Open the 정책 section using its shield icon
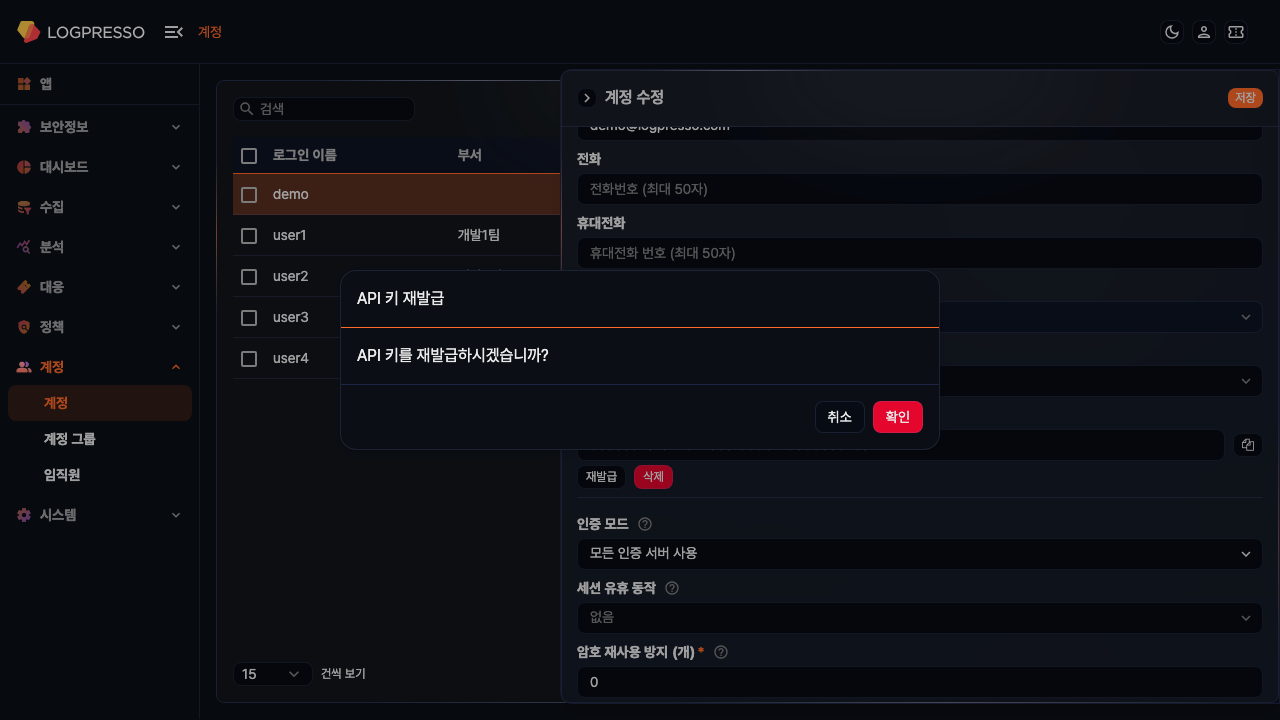The height and width of the screenshot is (720, 1280). coord(23,327)
